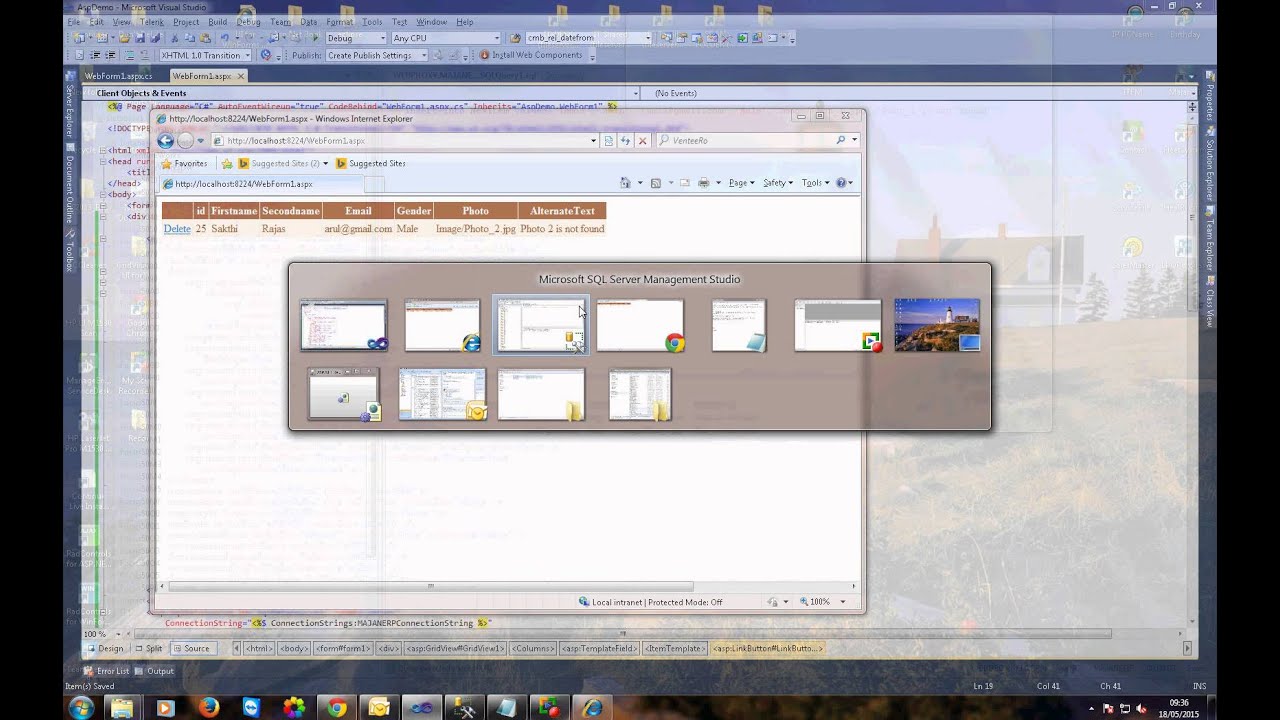Select Outlook thumbnail in task switcher
Viewport: 1280px width, 720px height.
(x=442, y=394)
